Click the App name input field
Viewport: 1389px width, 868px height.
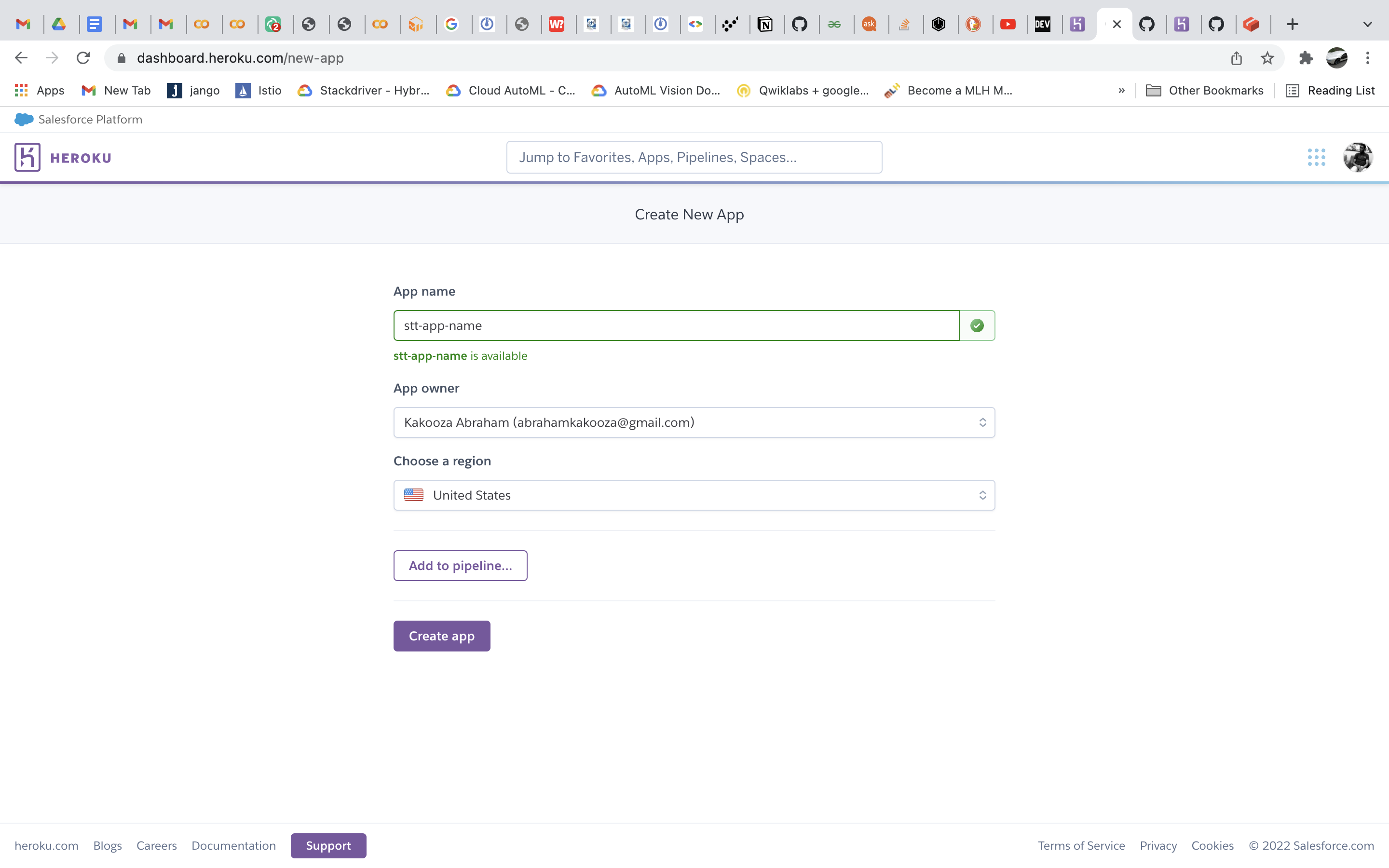tap(676, 325)
